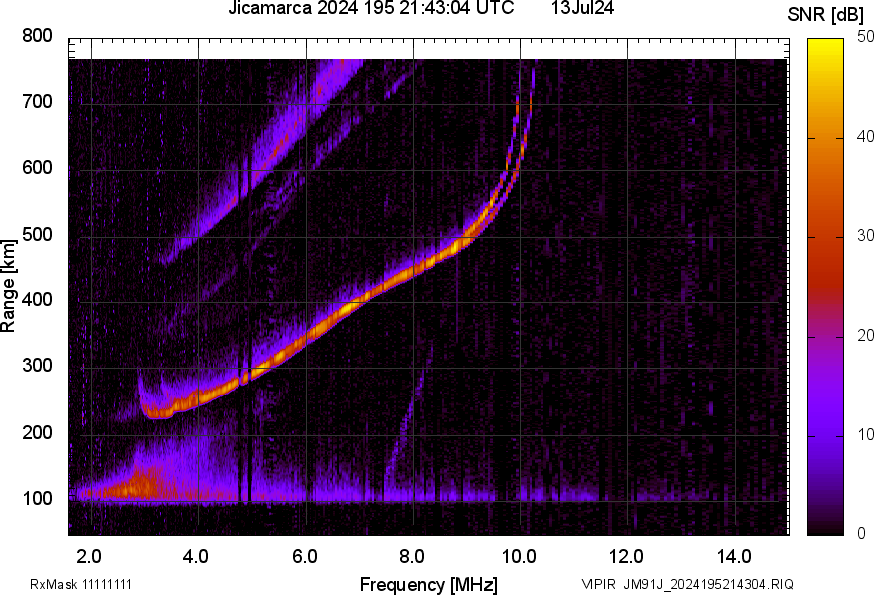Click frequency axis tick 12.0
Viewport: 874px width, 595px height.
pos(627,557)
